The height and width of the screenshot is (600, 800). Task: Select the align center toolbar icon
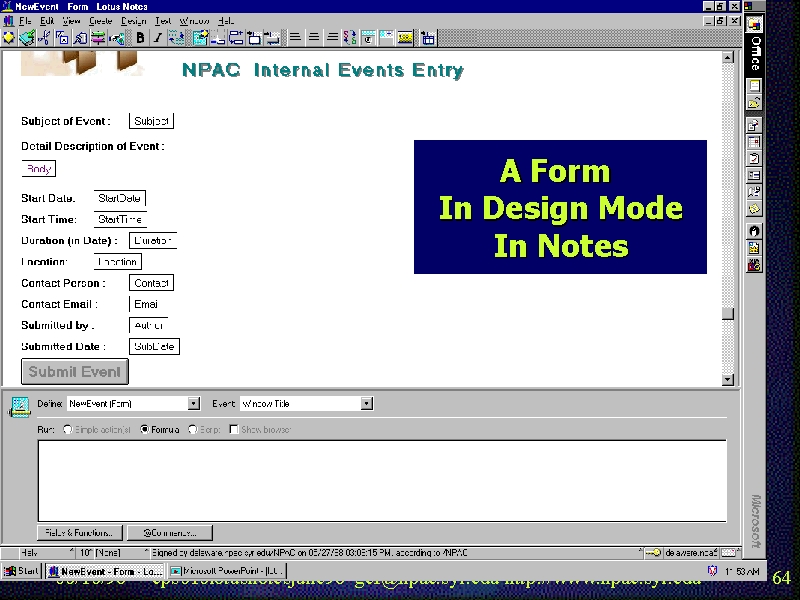coord(314,37)
